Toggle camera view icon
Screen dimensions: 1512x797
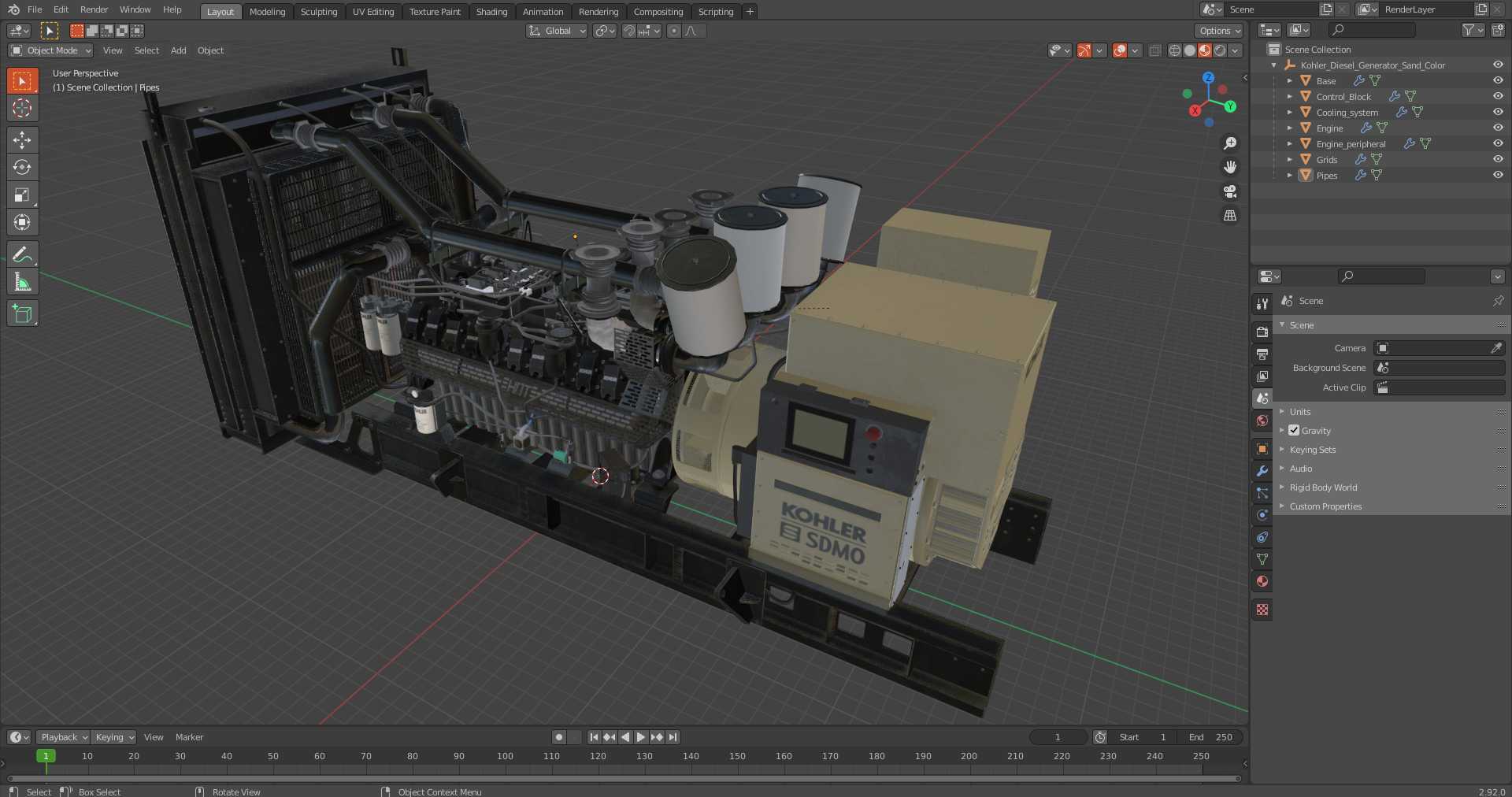(1229, 191)
